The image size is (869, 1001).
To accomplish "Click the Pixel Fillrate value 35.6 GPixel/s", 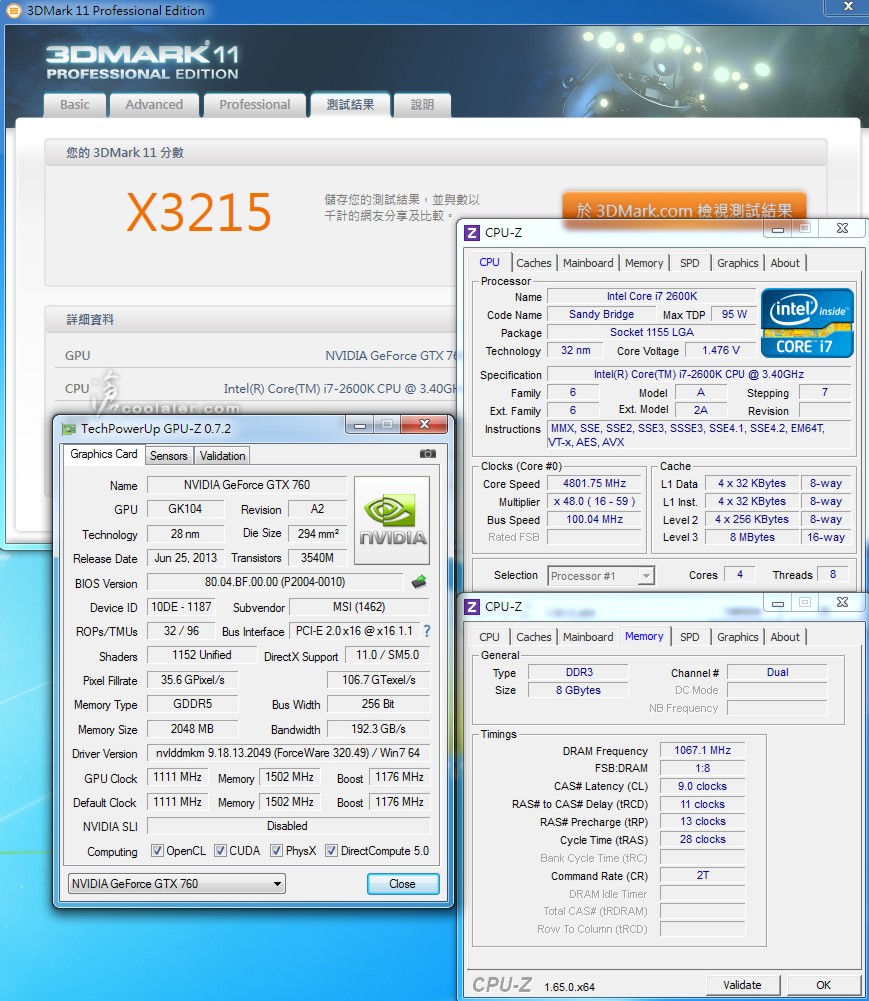I will coord(192,680).
